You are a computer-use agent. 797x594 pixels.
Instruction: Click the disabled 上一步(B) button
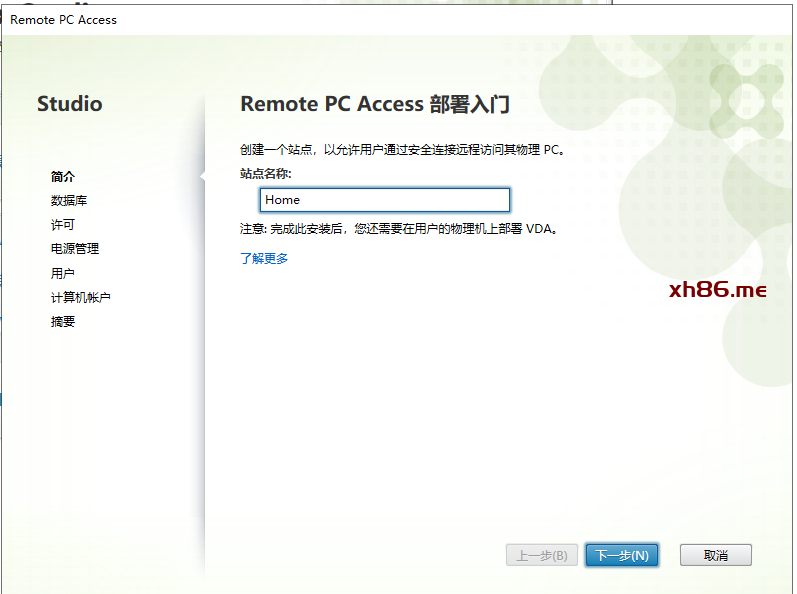[x=542, y=555]
